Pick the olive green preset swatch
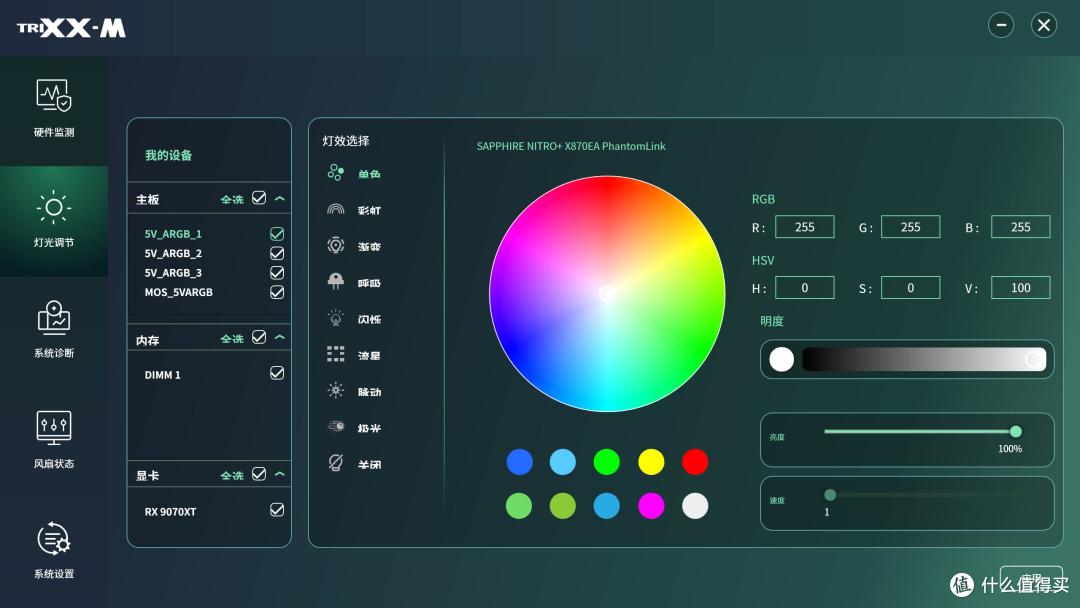 [563, 505]
